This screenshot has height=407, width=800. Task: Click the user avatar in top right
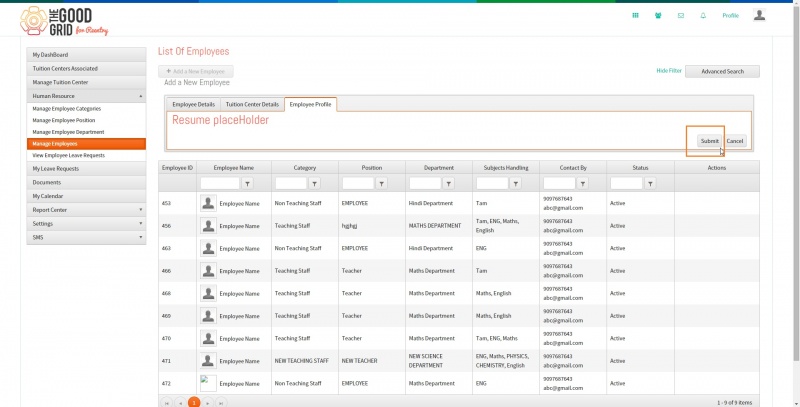tap(759, 15)
